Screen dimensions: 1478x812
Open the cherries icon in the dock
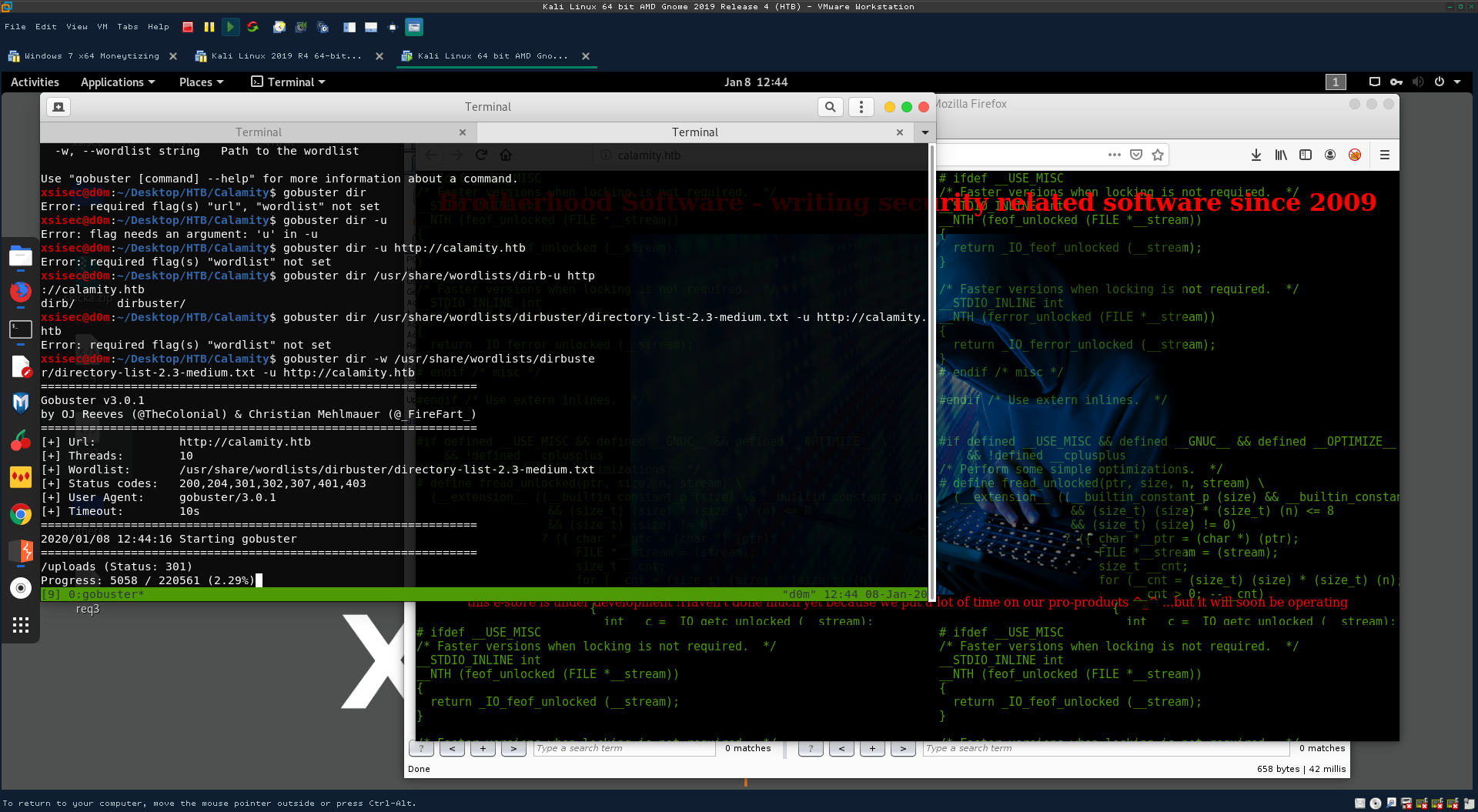click(21, 440)
